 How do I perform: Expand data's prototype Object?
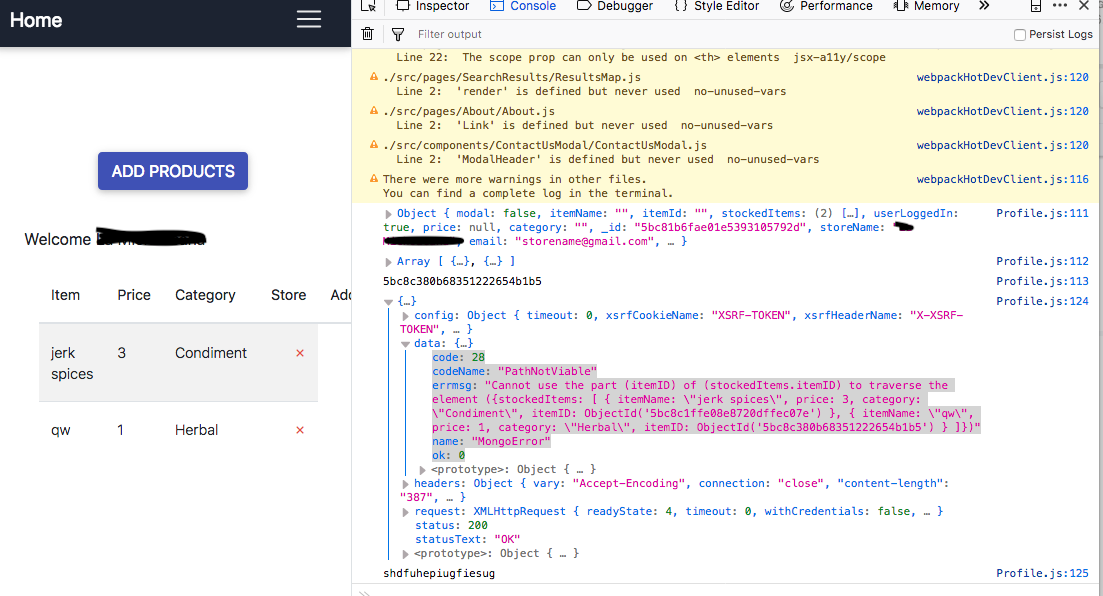[x=423, y=470]
